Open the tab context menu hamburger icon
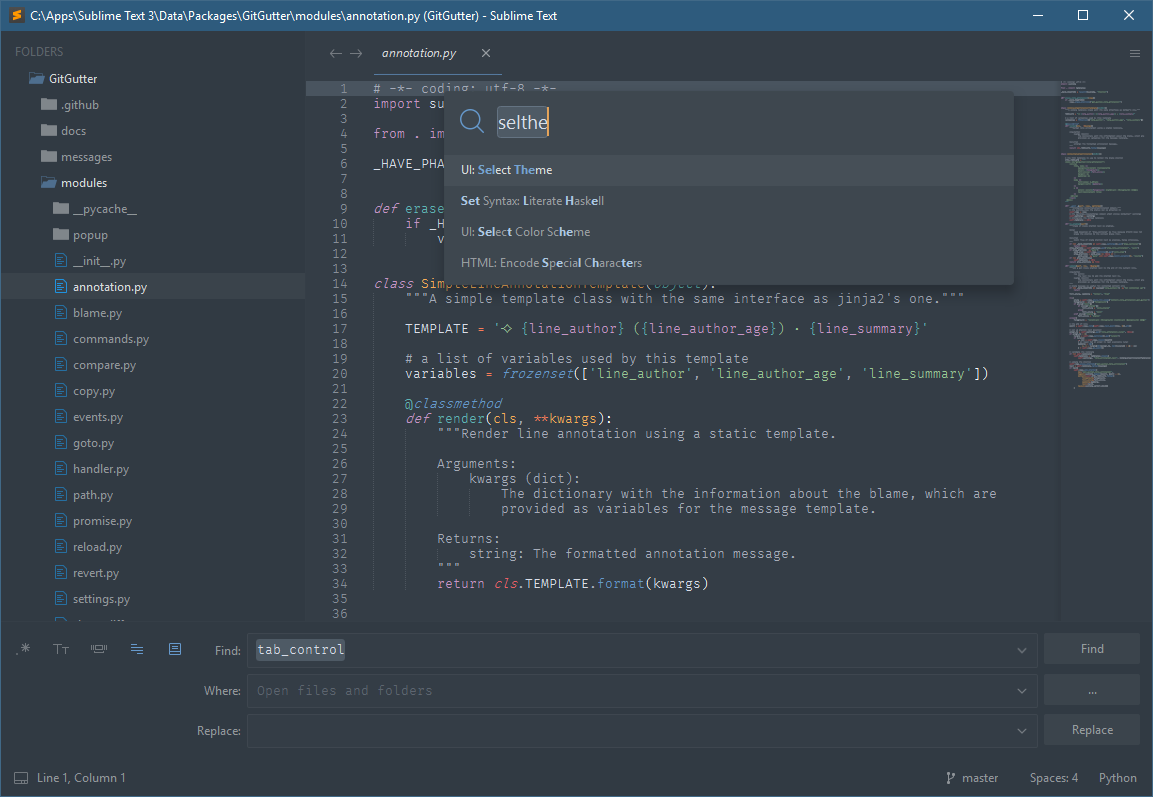This screenshot has width=1153, height=797. point(1135,53)
